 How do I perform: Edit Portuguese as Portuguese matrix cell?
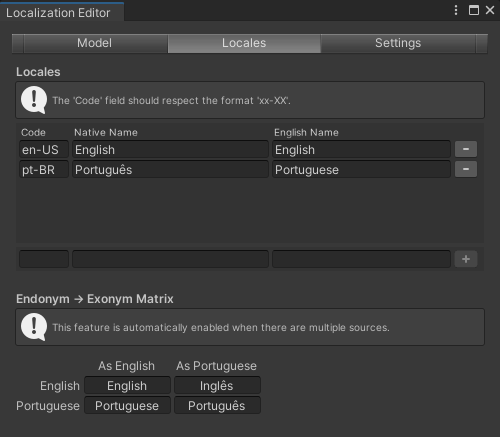tap(217, 405)
